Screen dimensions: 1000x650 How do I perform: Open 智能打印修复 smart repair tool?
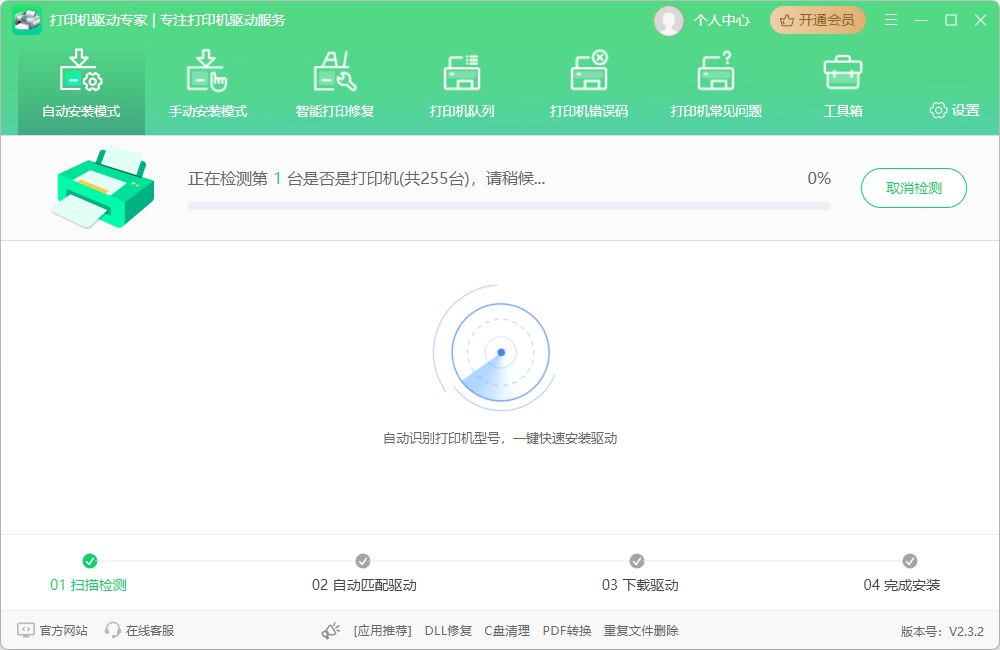point(334,85)
